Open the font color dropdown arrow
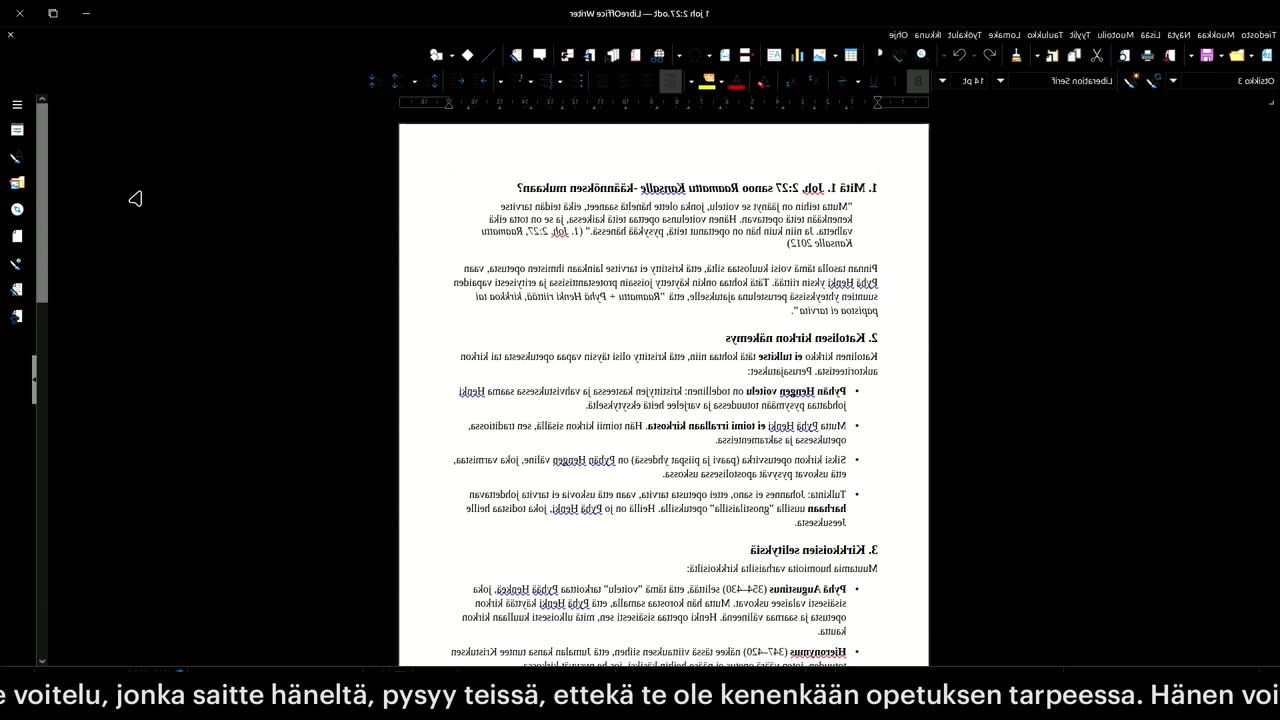 click(x=722, y=80)
